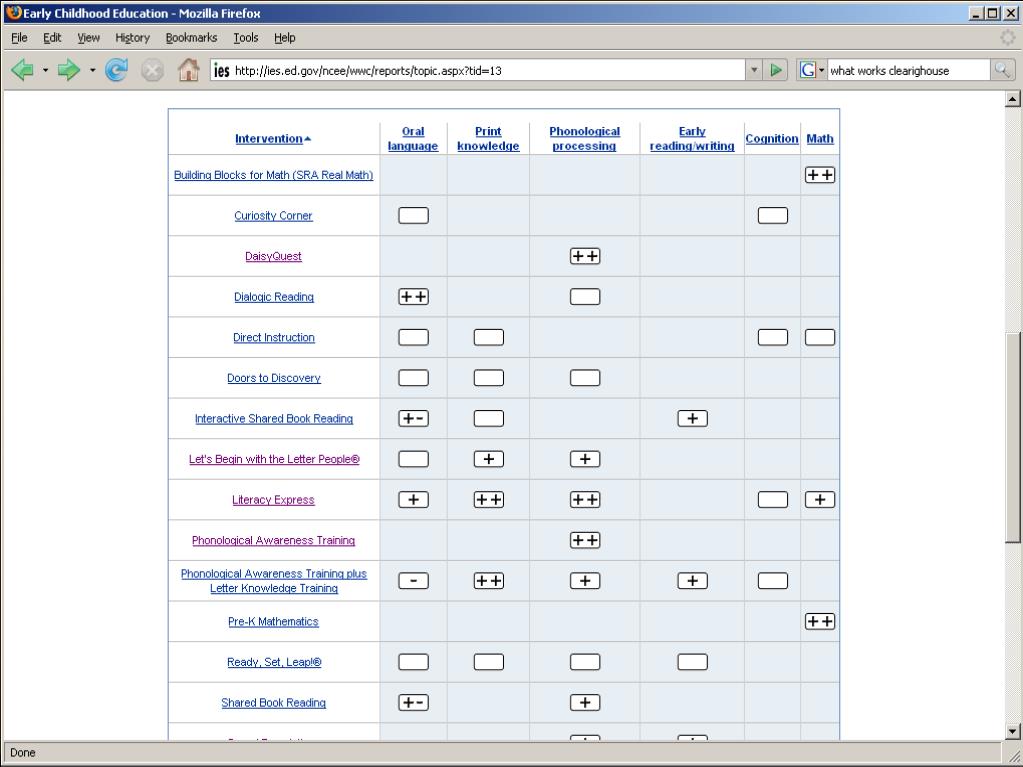Click the search magnifier button
Viewport: 1023px width, 767px height.
coord(1002,70)
